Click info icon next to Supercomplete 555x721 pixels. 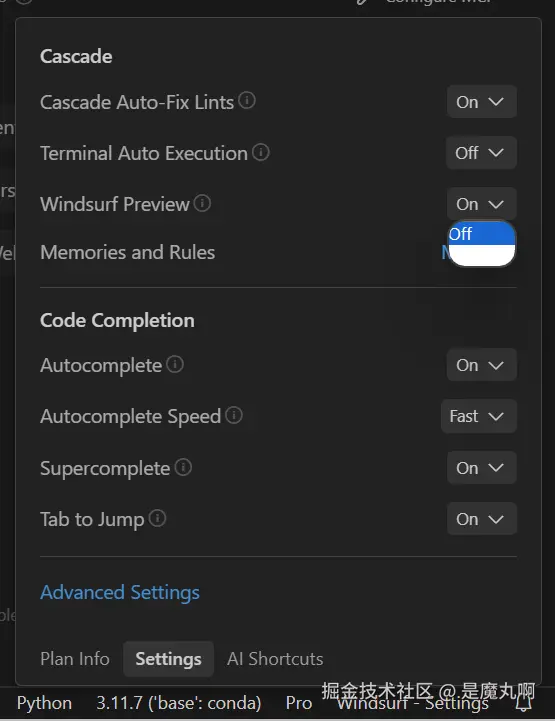pyautogui.click(x=183, y=467)
